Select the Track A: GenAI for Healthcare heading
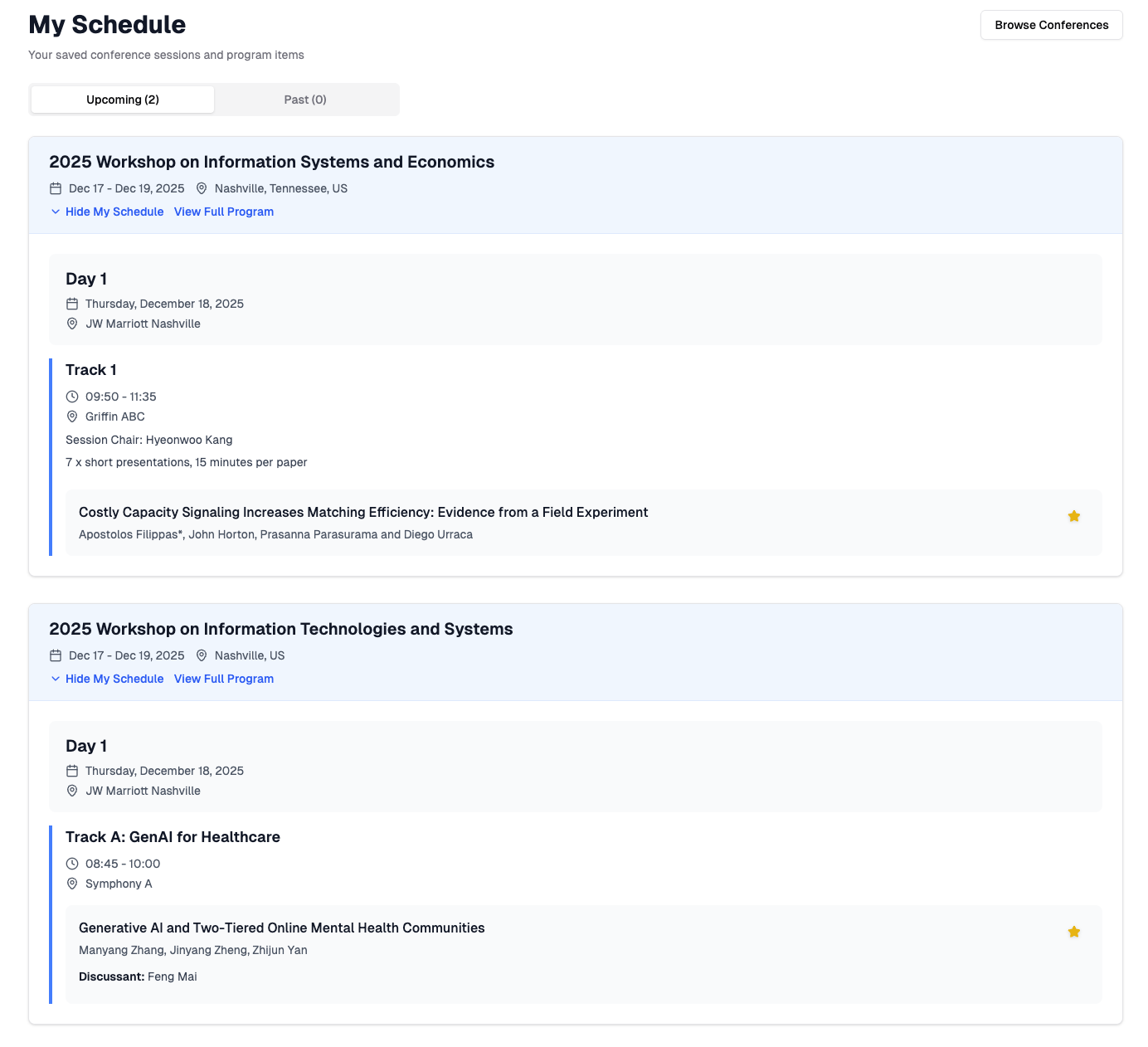 click(x=173, y=837)
